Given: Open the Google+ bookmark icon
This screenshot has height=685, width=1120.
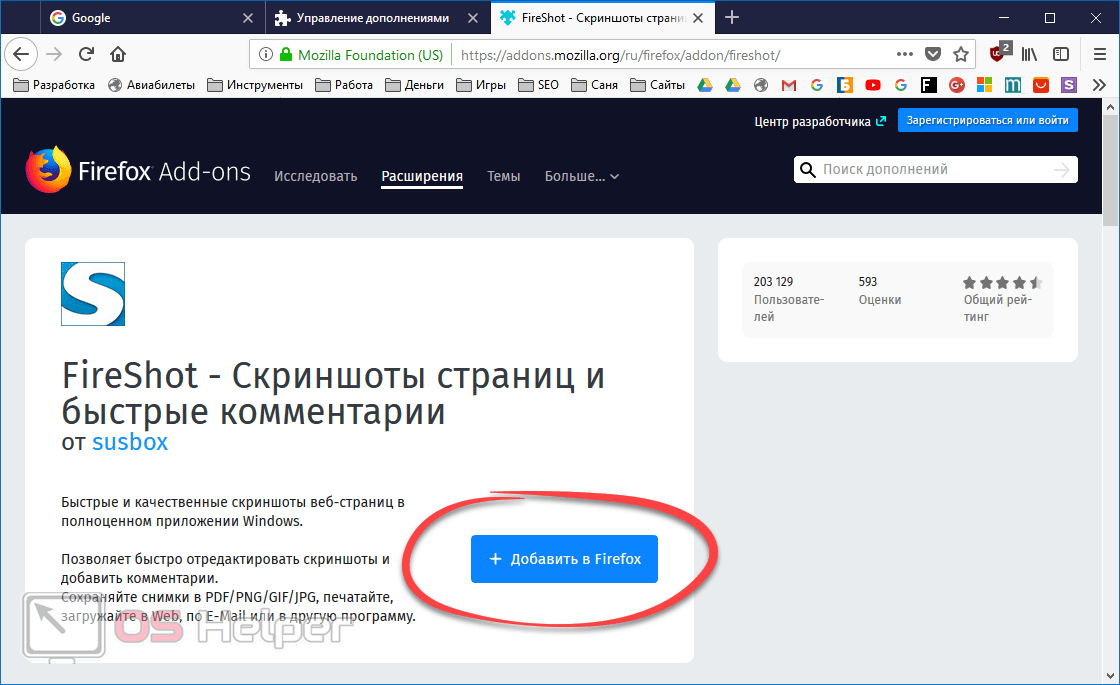Looking at the screenshot, I should 956,85.
